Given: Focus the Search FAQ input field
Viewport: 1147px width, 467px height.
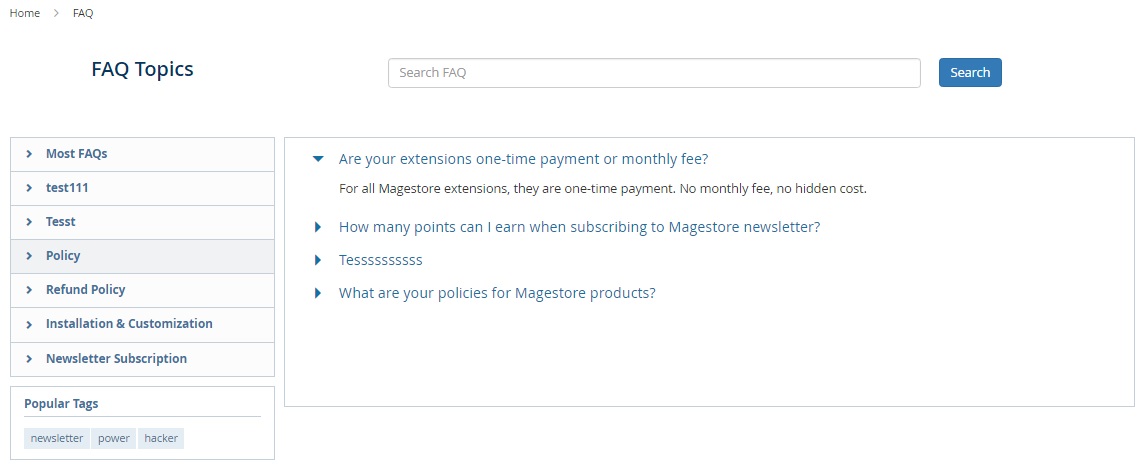Looking at the screenshot, I should pyautogui.click(x=654, y=73).
